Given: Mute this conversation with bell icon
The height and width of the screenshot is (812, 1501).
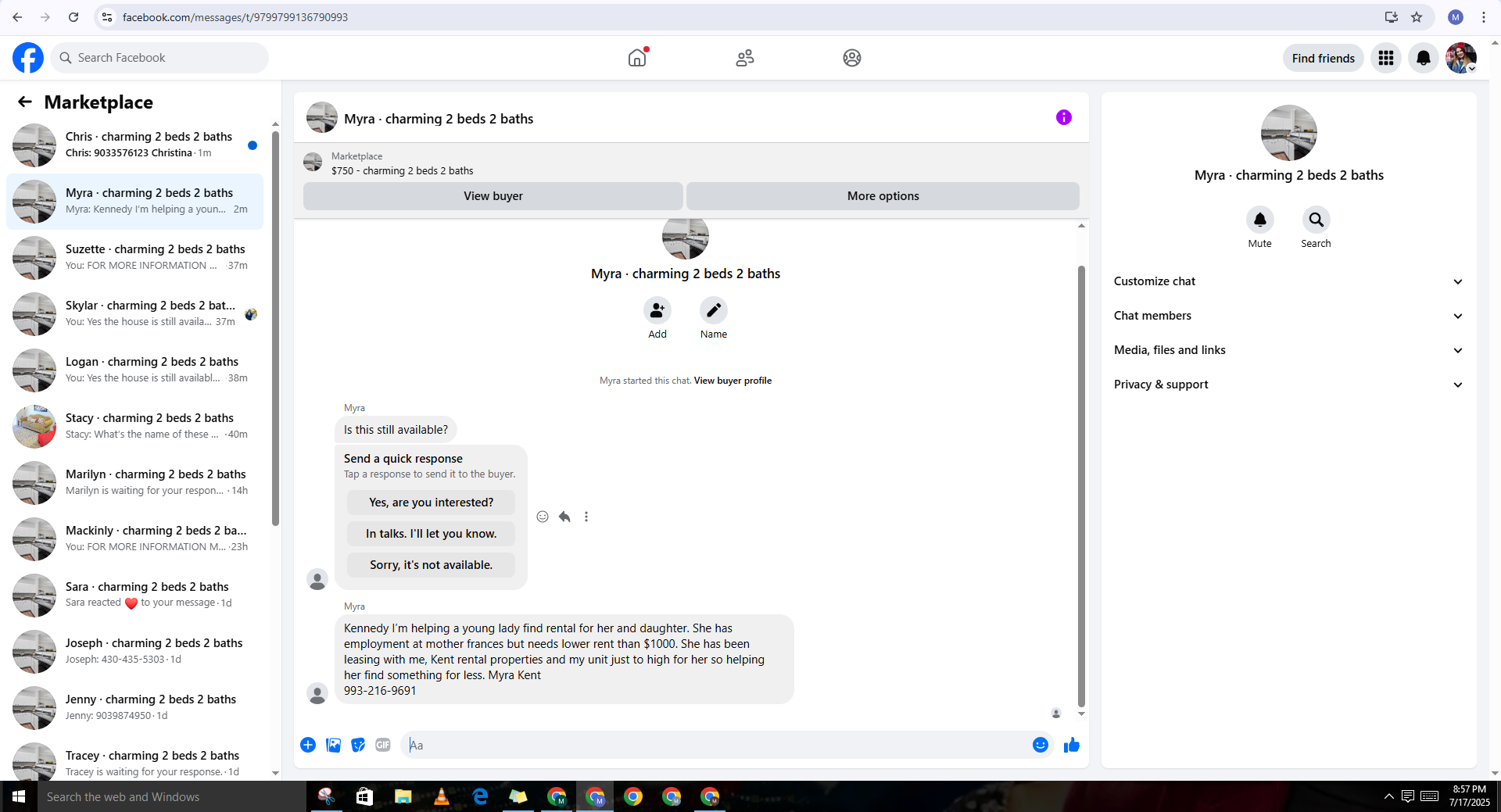Looking at the screenshot, I should click(1260, 220).
